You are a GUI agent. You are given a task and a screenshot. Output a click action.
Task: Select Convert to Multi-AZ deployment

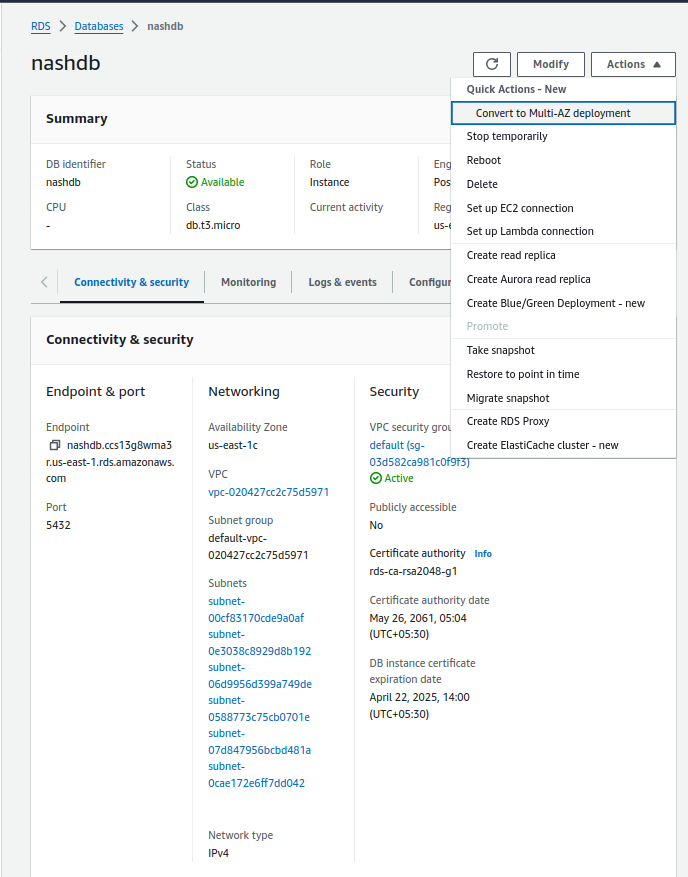[553, 113]
